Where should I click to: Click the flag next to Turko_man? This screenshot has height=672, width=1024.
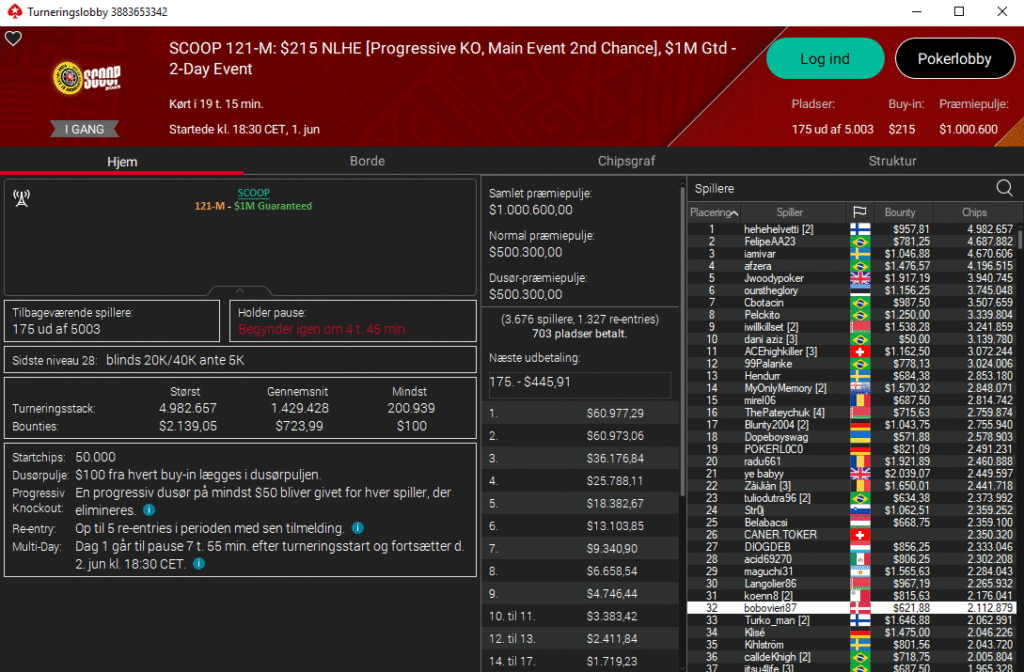859,620
